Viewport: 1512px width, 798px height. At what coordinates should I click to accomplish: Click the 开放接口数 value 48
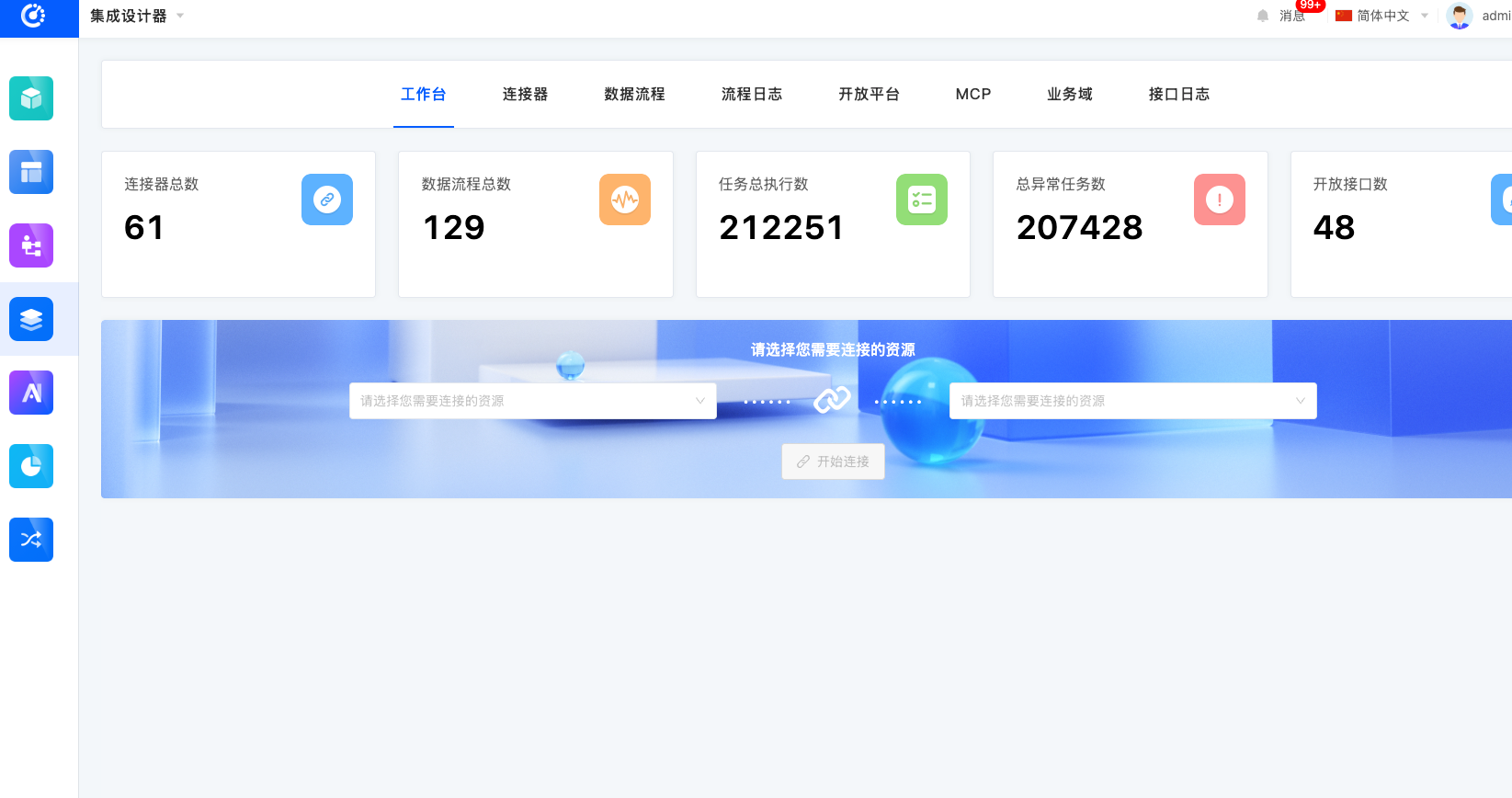point(1335,227)
